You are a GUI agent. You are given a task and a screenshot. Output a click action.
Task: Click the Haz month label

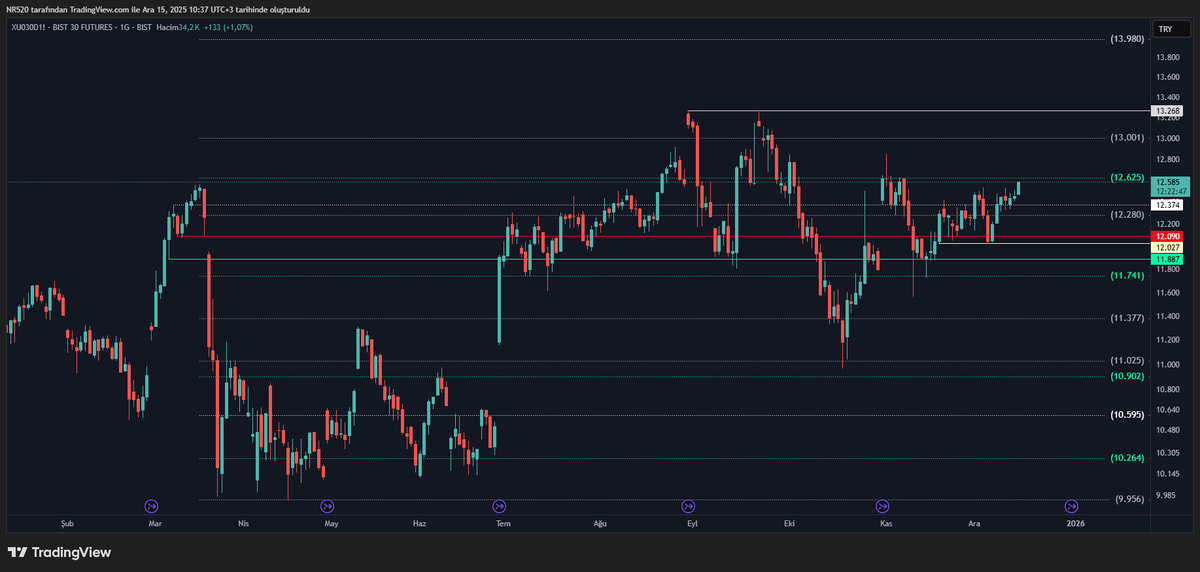[x=420, y=523]
